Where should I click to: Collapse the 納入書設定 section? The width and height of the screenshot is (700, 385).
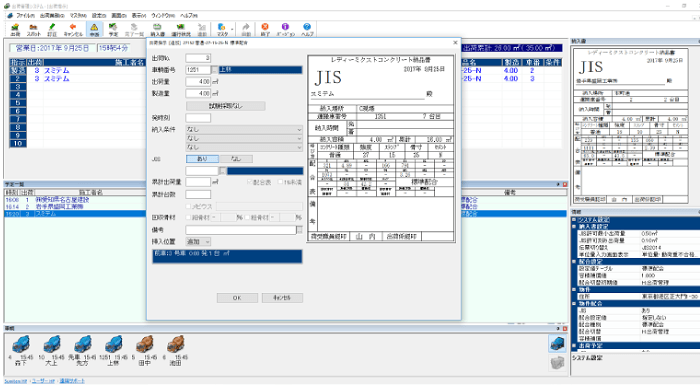(575, 226)
